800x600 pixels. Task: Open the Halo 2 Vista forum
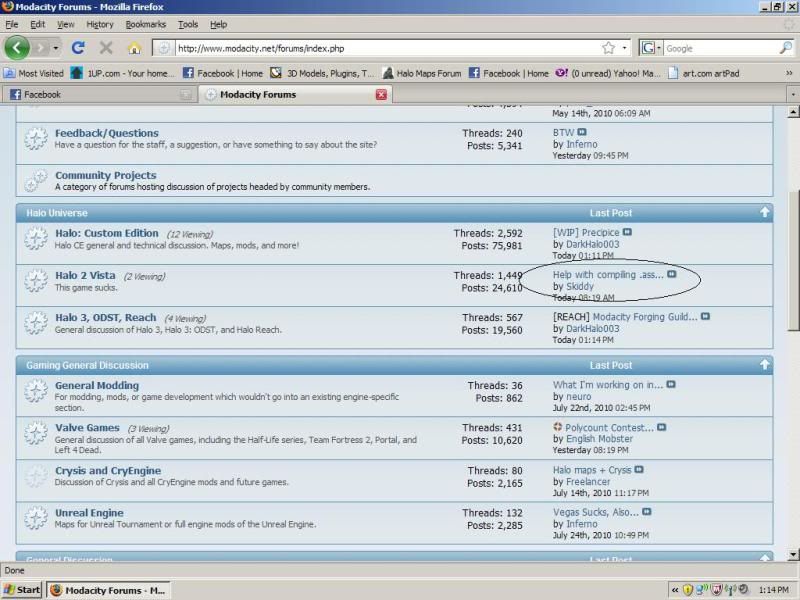85,276
